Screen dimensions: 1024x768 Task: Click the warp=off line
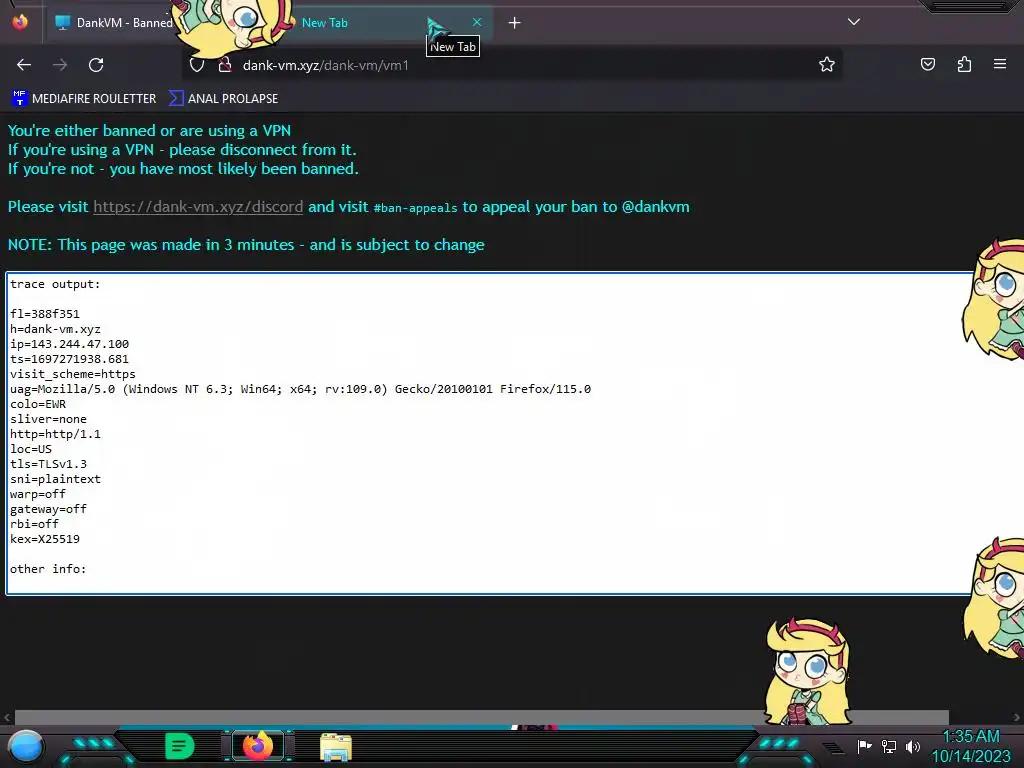(x=38, y=494)
